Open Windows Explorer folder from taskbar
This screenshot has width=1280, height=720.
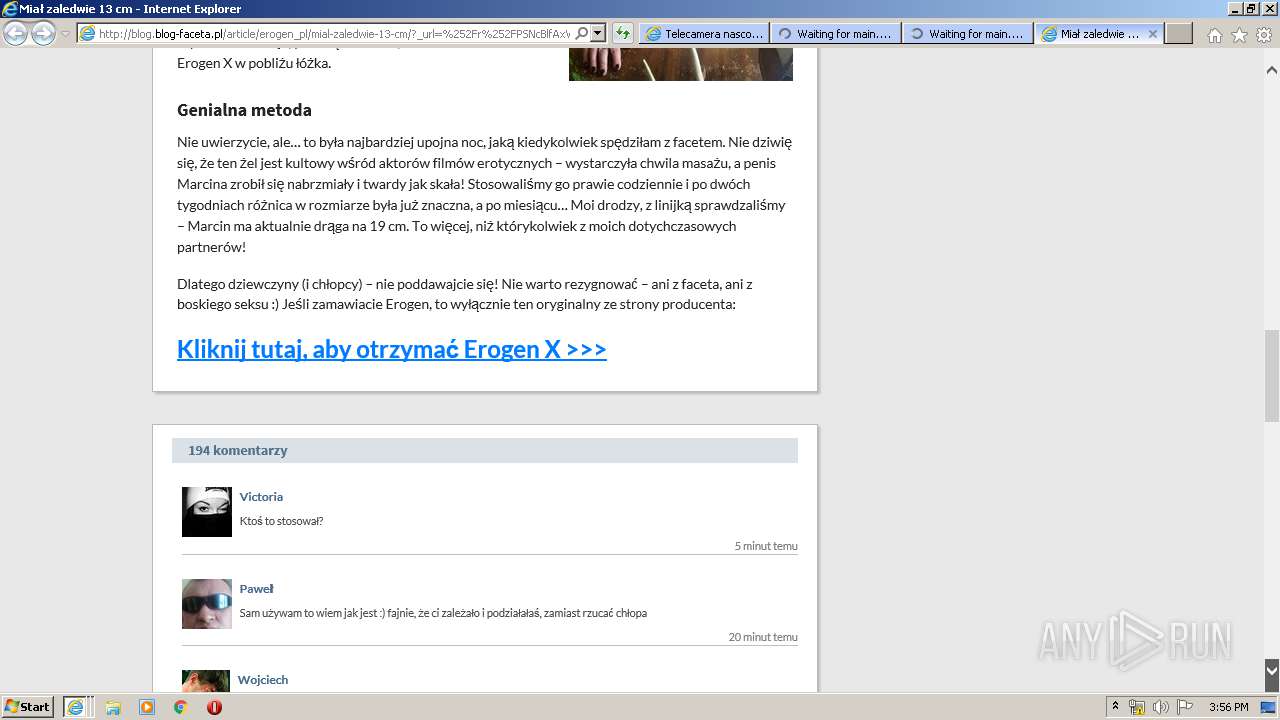click(113, 707)
